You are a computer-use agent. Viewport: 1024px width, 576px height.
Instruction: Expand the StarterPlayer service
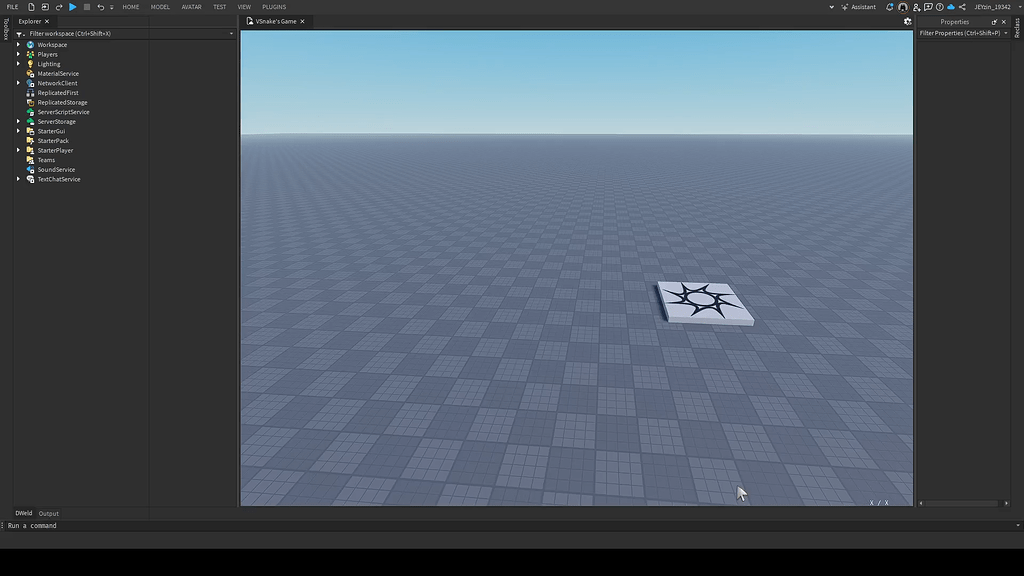point(17,150)
